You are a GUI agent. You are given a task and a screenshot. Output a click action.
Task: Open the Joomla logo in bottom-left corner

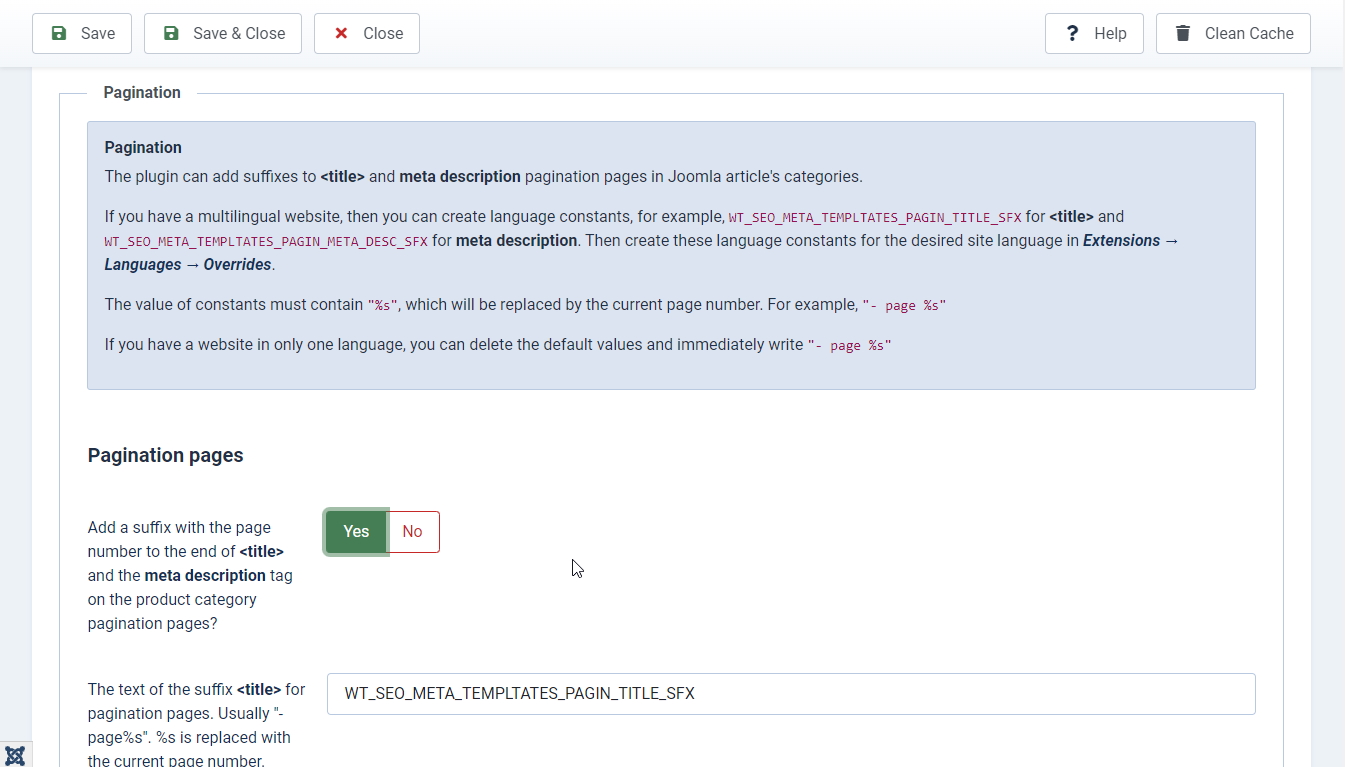coord(15,755)
